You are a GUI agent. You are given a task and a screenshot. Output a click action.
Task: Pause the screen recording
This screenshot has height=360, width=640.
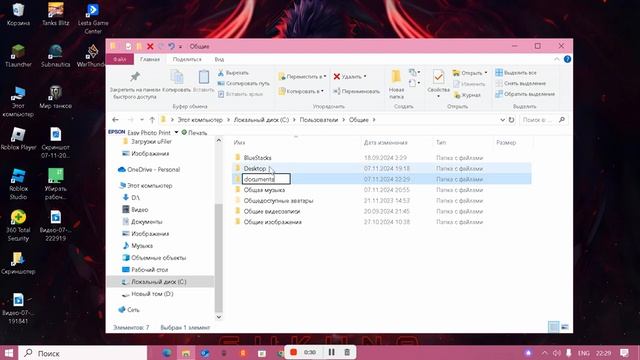(x=331, y=352)
